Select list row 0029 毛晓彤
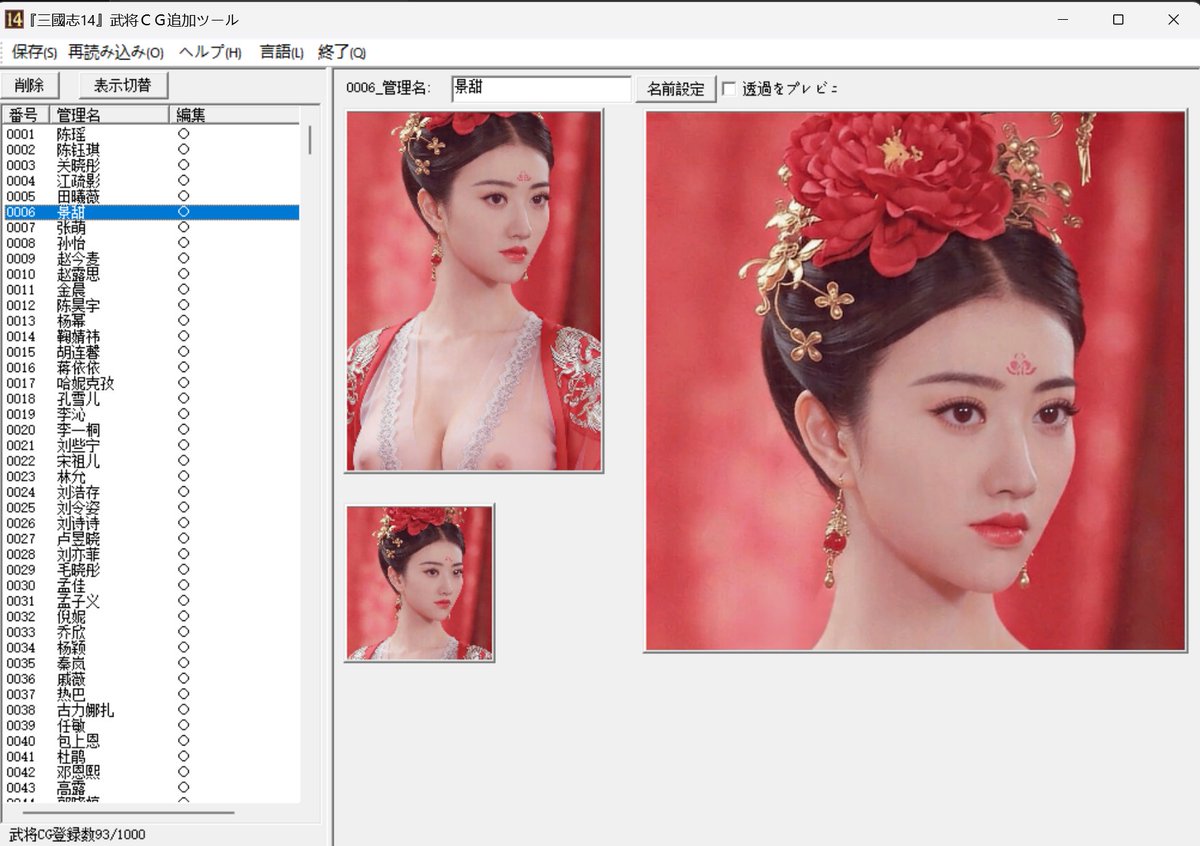 [x=151, y=571]
